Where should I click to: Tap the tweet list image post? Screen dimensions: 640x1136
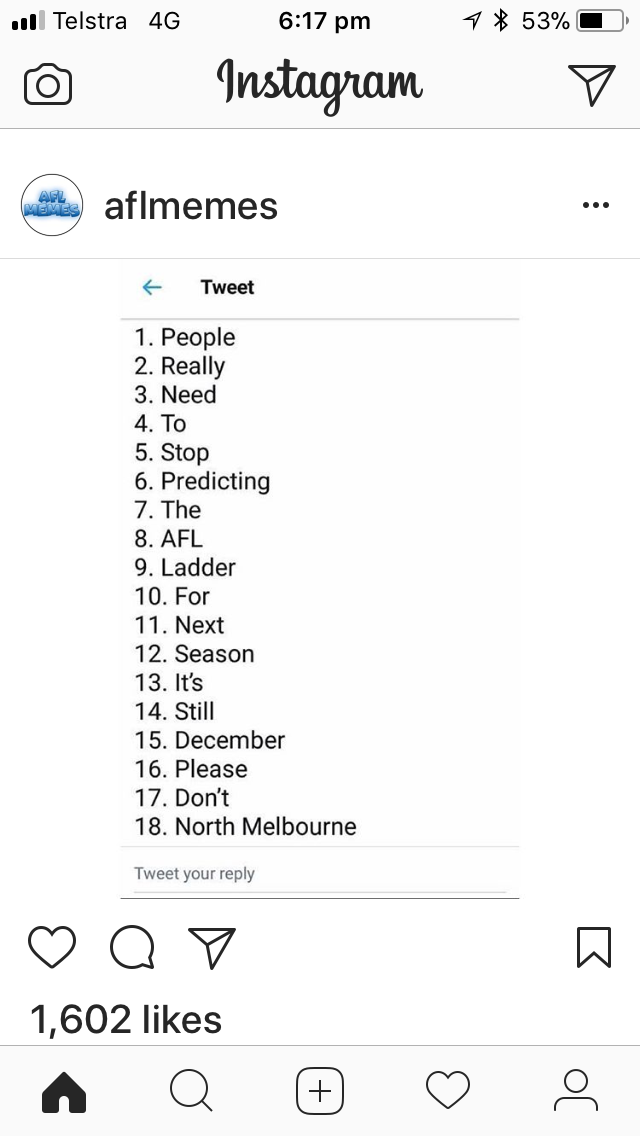click(x=320, y=580)
